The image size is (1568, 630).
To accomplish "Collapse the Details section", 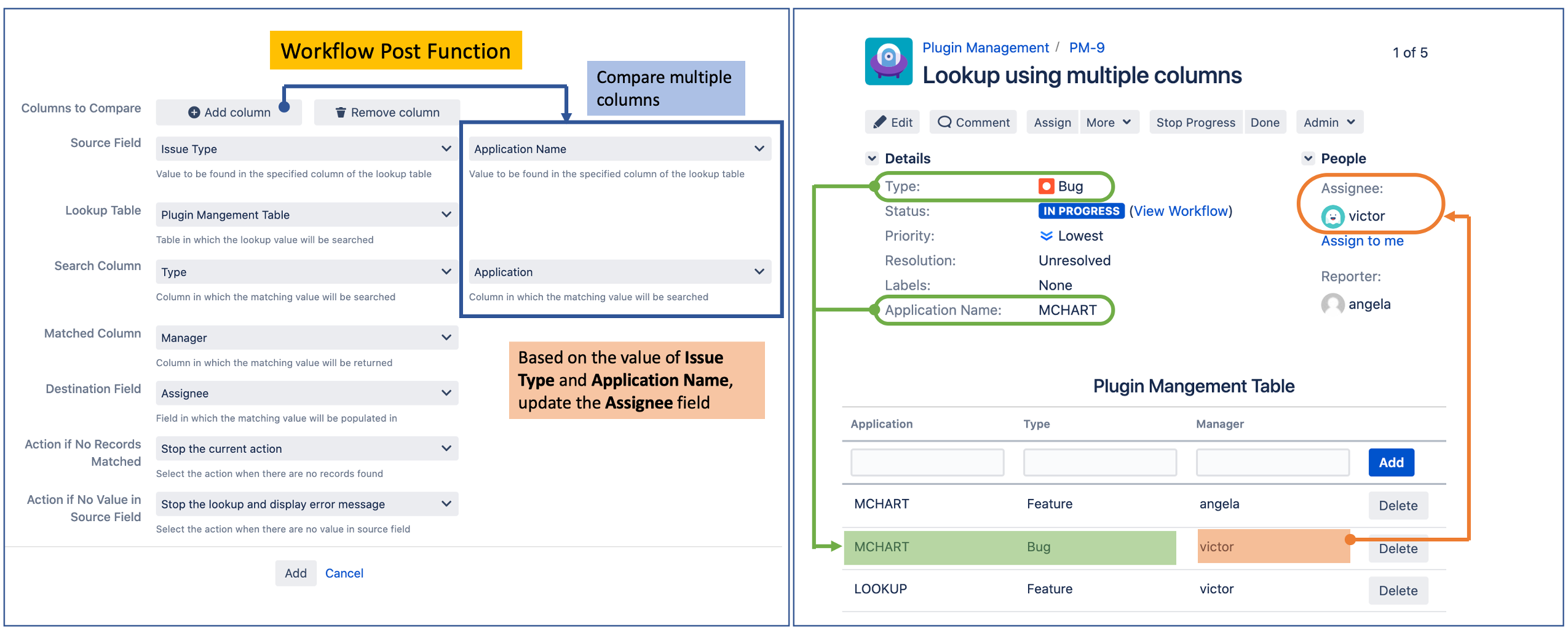I will coord(872,158).
